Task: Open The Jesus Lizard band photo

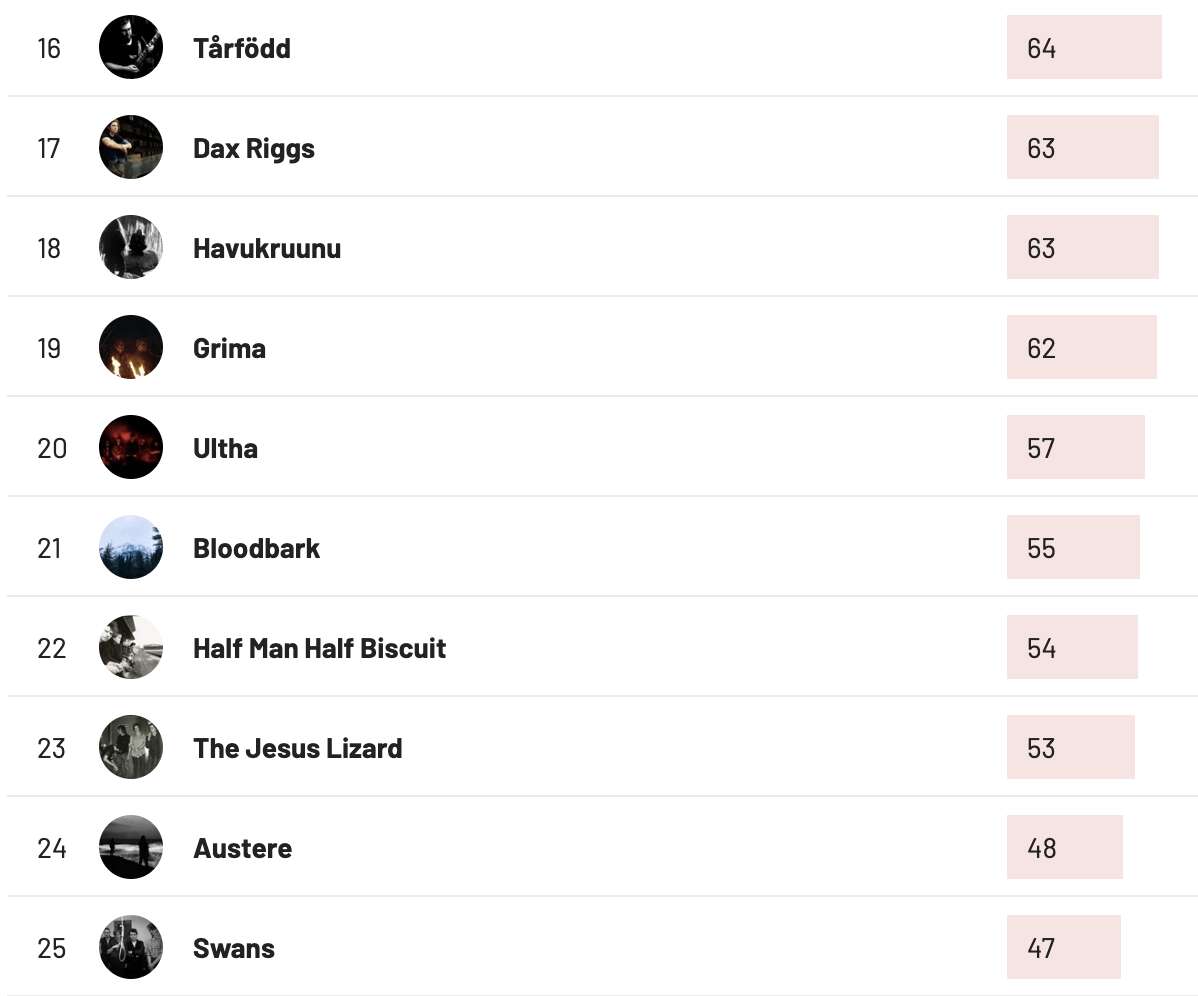Action: tap(131, 748)
